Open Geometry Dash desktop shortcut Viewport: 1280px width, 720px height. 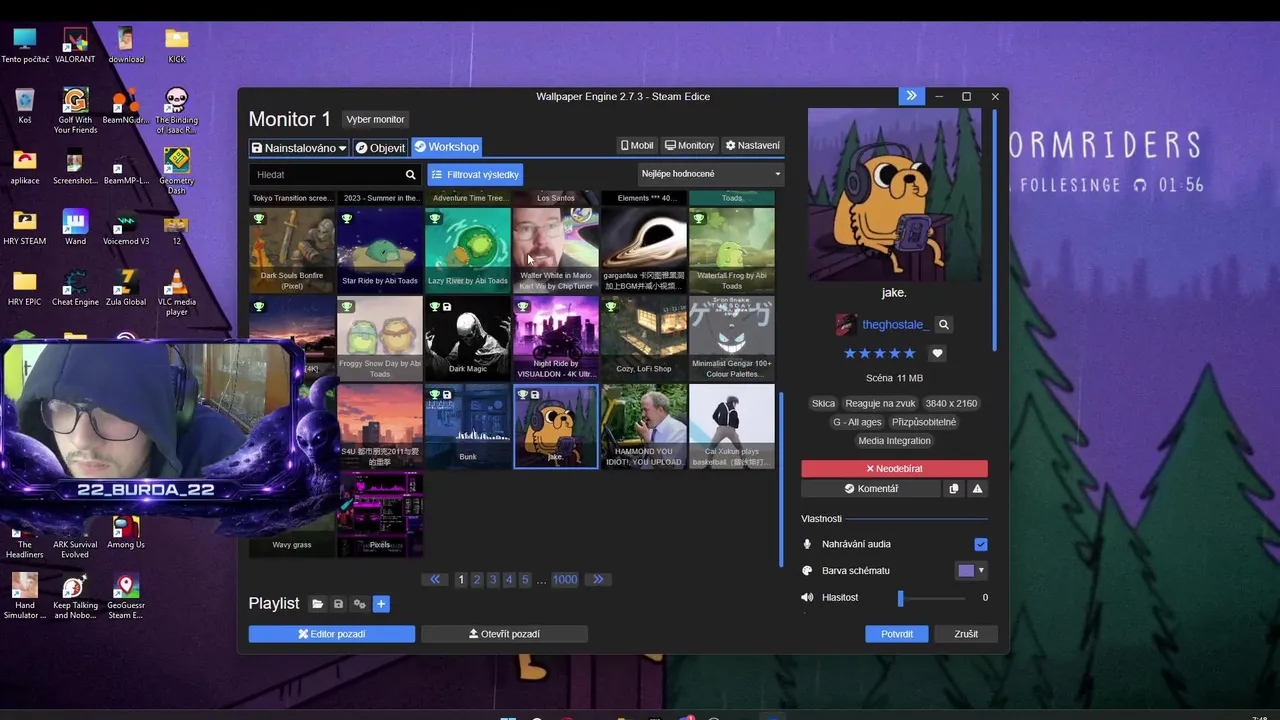177,172
